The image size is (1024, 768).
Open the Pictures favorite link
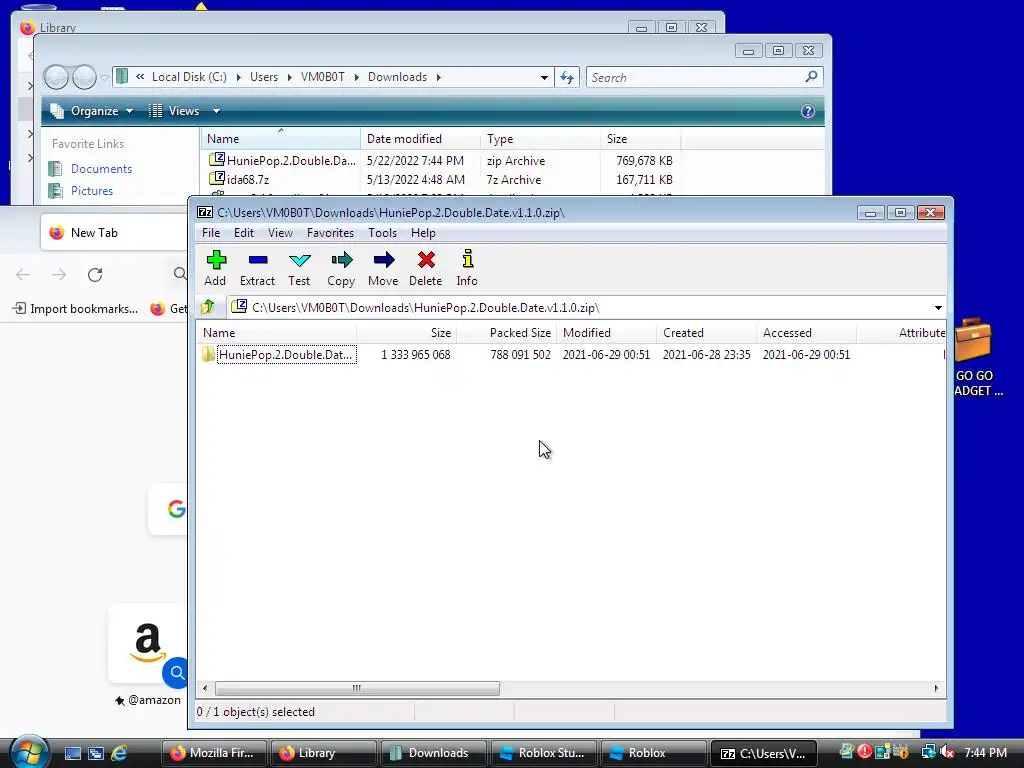tap(91, 191)
